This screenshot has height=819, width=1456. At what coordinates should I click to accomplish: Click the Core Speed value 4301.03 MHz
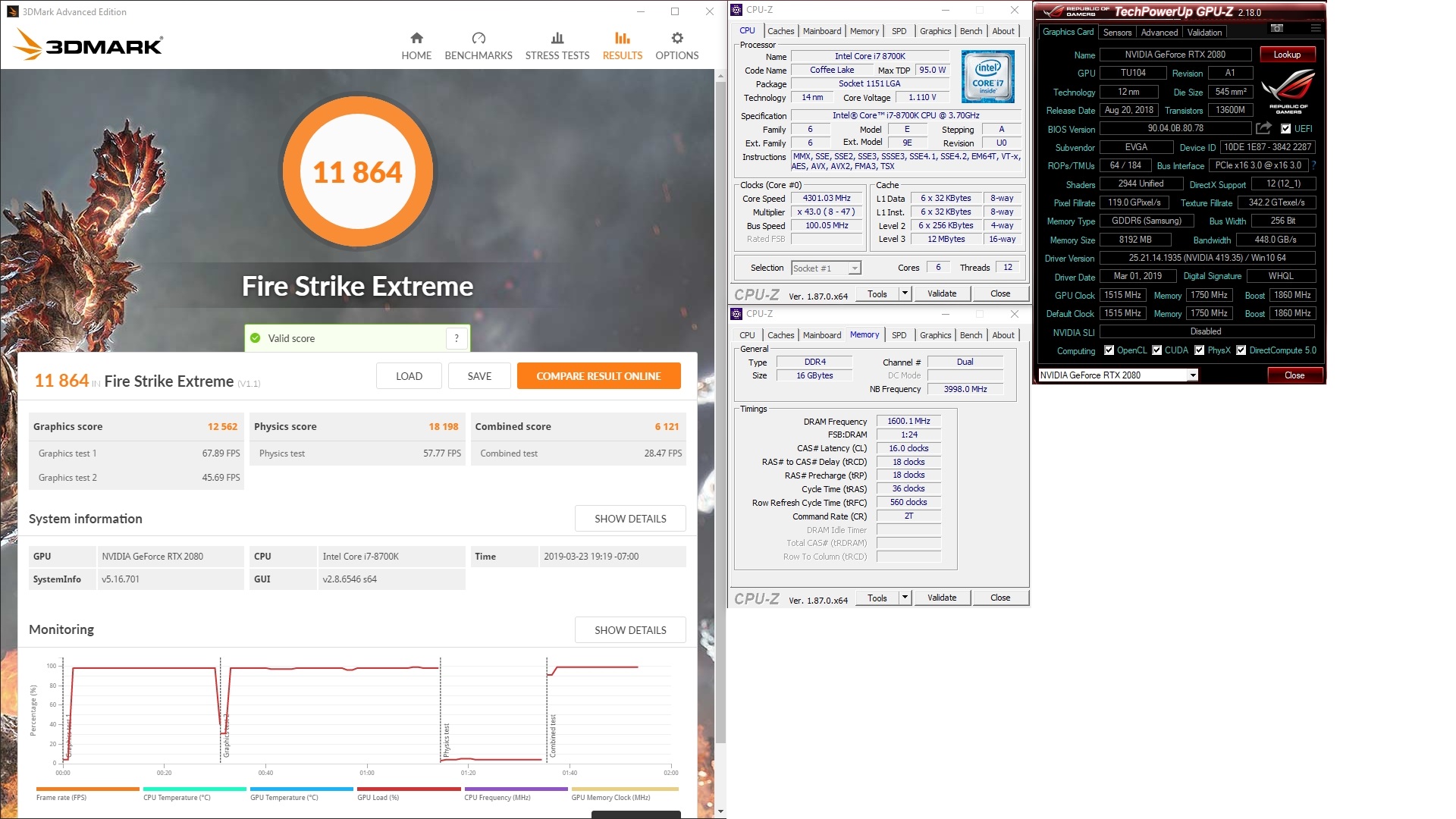[827, 198]
